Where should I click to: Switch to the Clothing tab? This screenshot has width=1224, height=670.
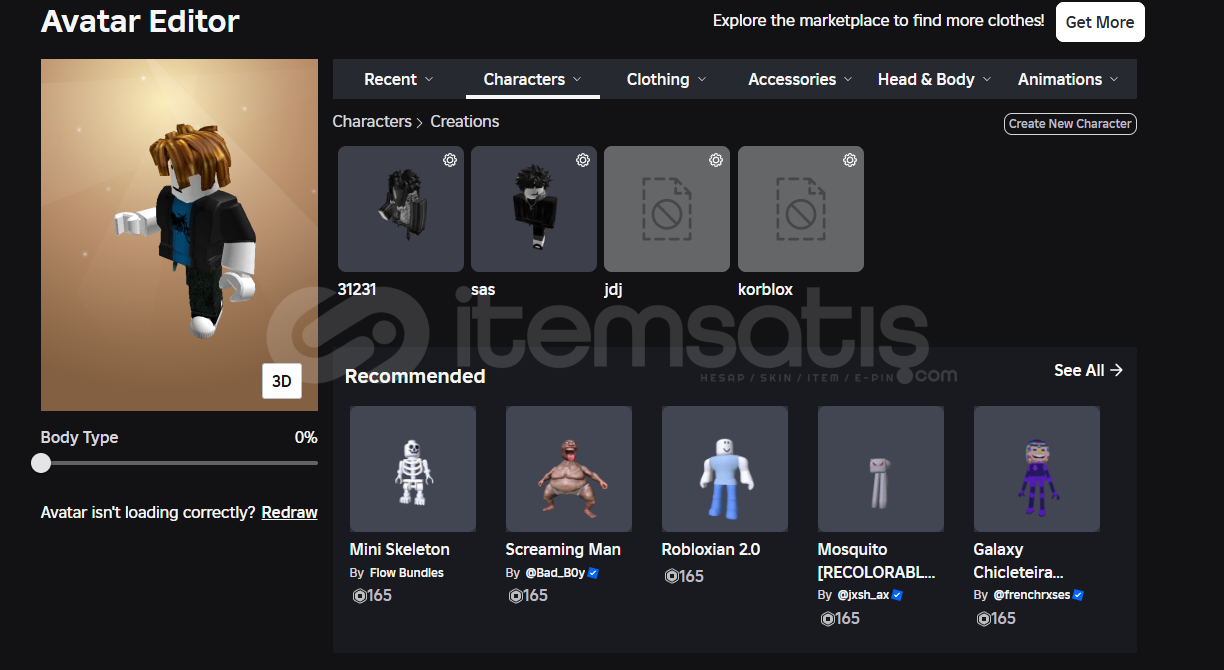(667, 79)
